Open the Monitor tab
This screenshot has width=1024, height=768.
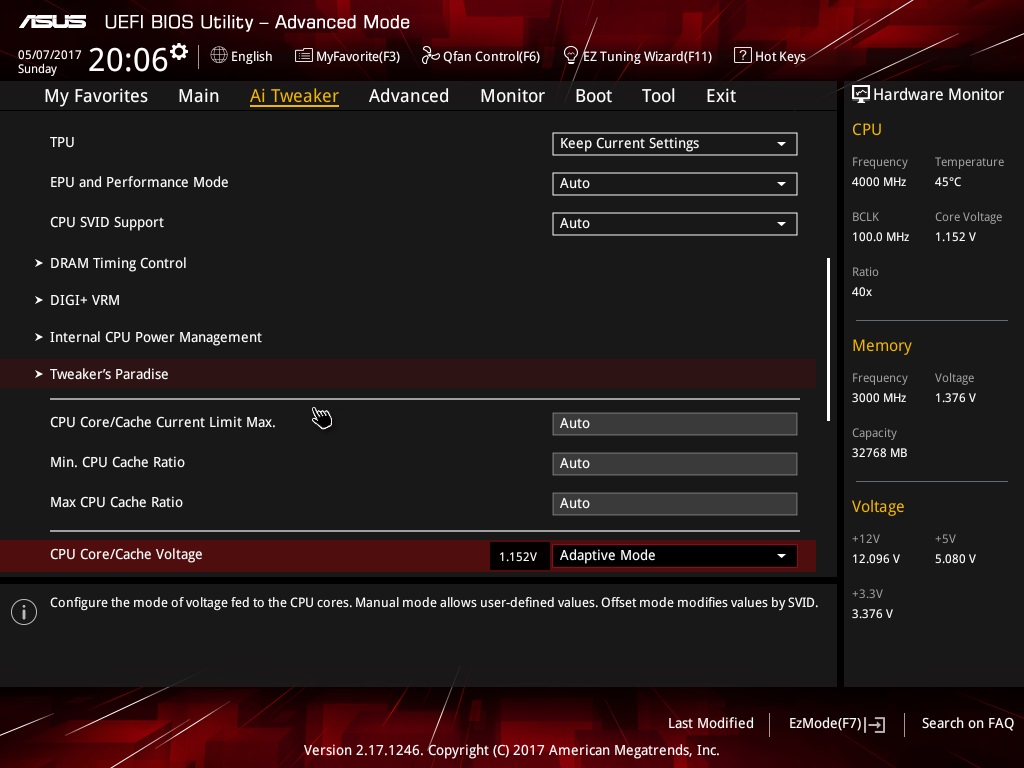click(x=513, y=96)
